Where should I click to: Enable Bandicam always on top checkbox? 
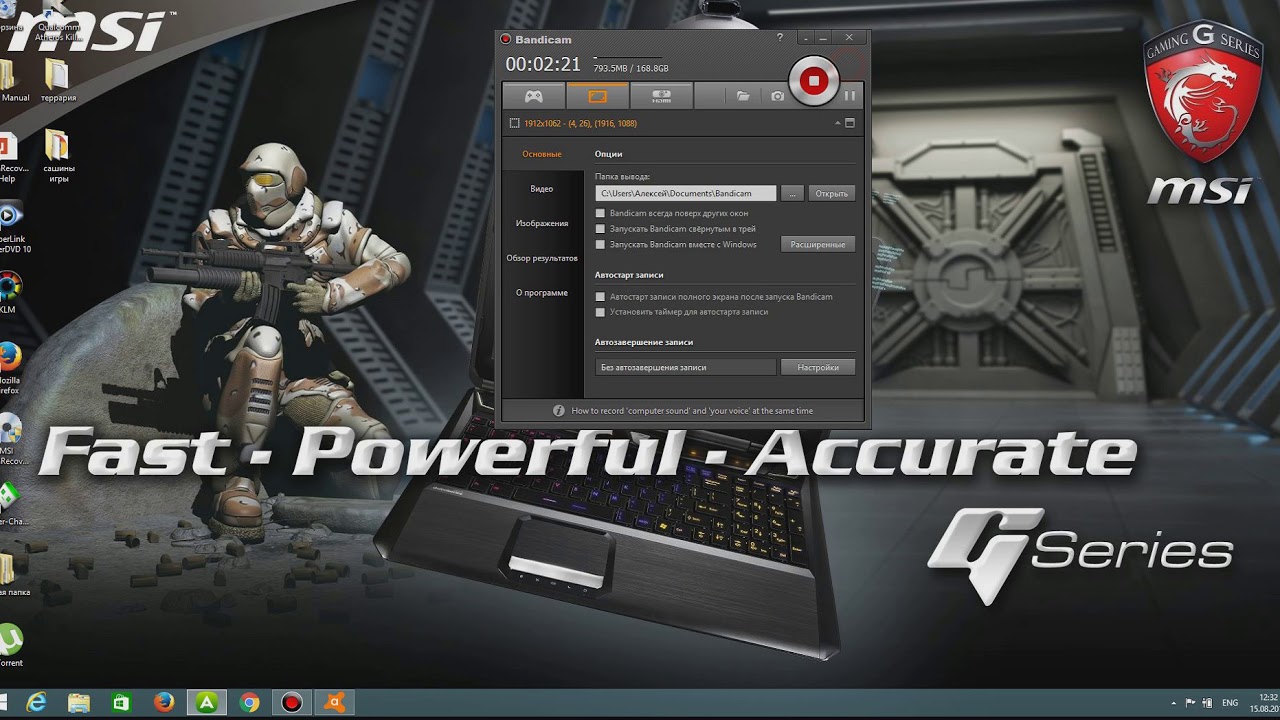tap(600, 213)
